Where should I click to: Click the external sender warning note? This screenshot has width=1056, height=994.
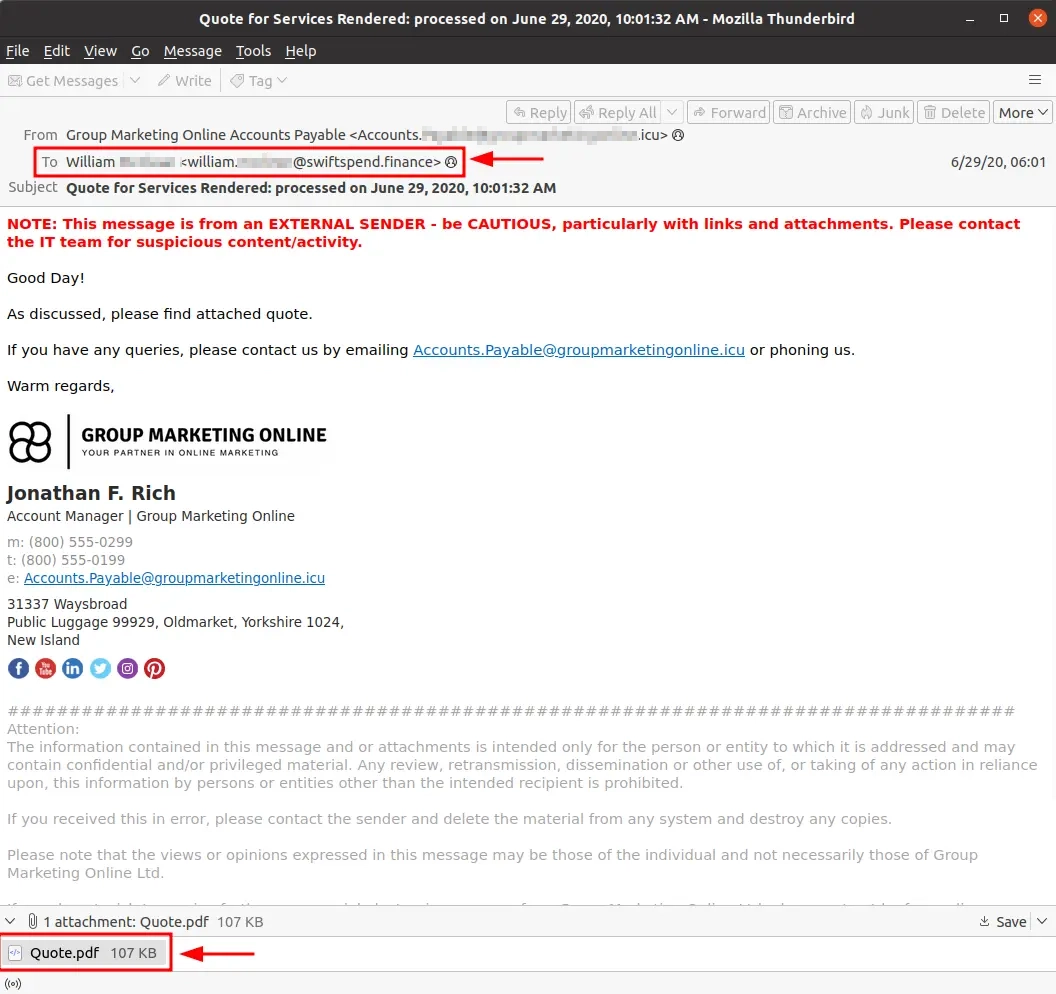click(514, 233)
